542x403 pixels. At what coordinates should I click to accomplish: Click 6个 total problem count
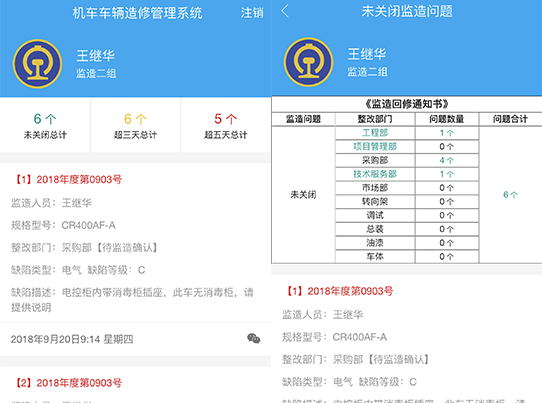(x=510, y=195)
